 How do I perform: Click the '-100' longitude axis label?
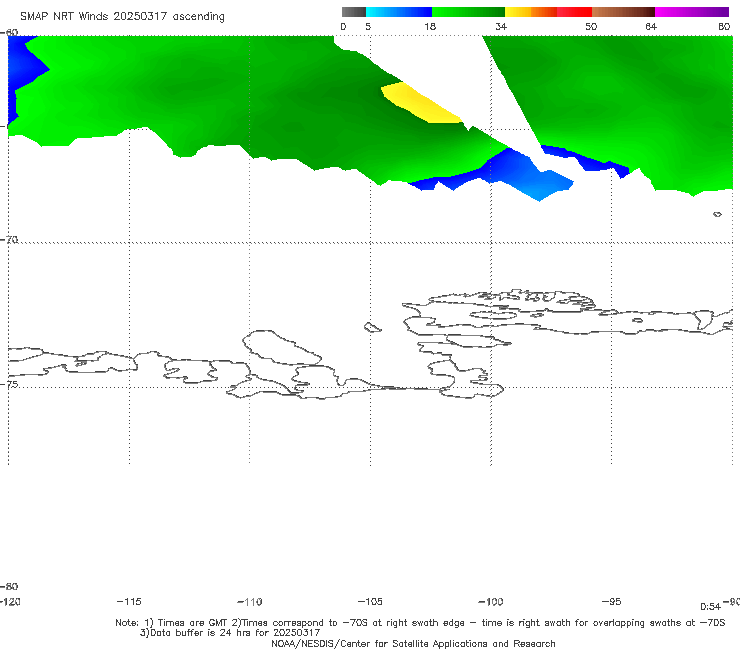point(491,601)
